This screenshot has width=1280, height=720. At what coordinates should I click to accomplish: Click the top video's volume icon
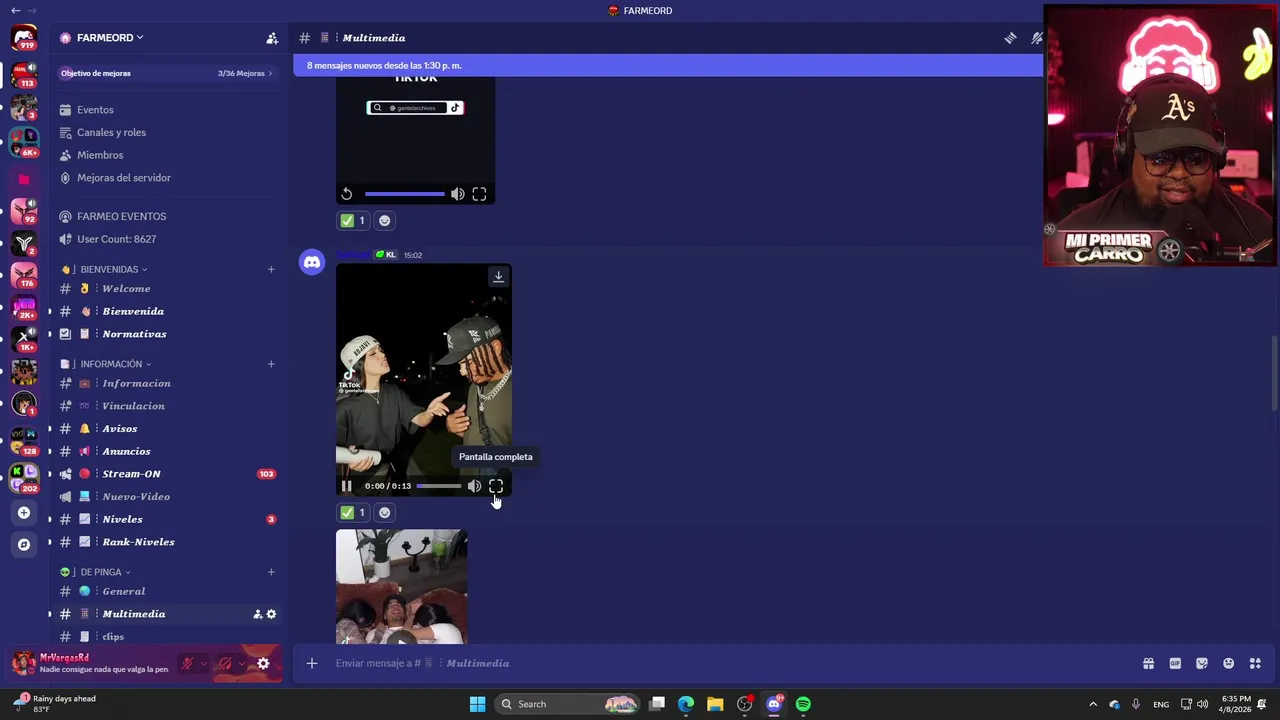[457, 194]
